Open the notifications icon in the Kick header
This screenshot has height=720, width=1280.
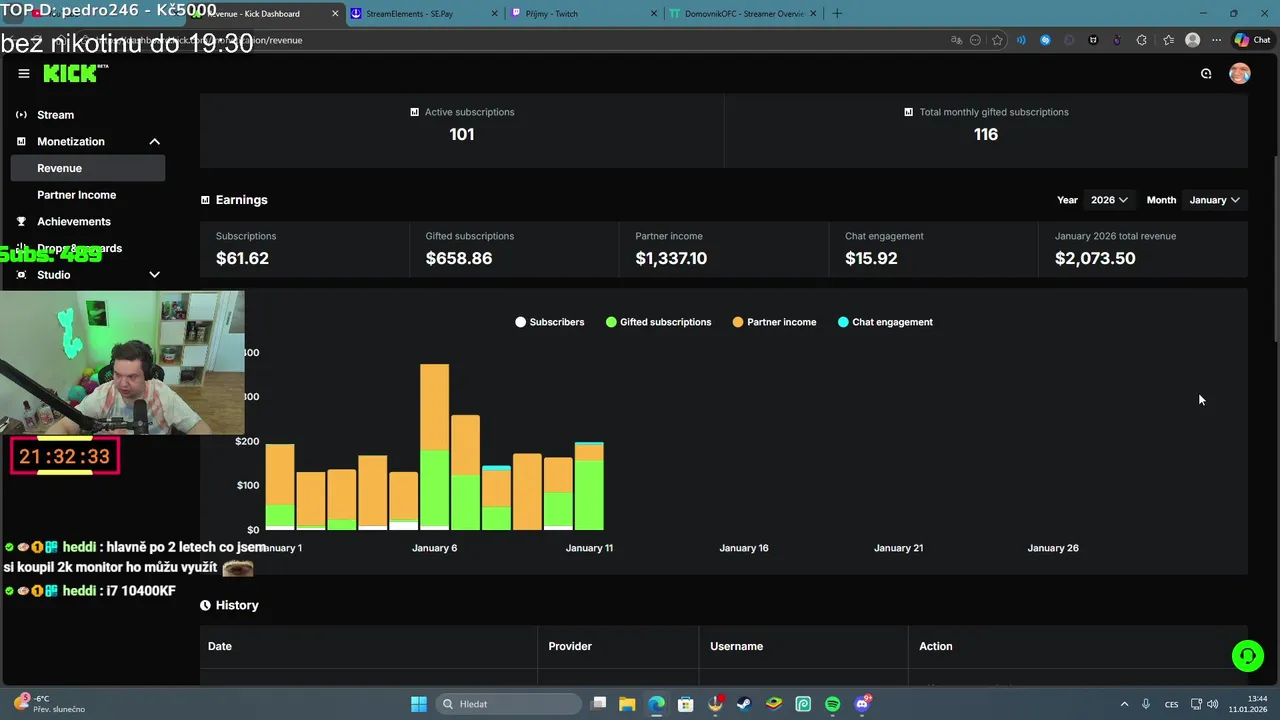click(1206, 73)
